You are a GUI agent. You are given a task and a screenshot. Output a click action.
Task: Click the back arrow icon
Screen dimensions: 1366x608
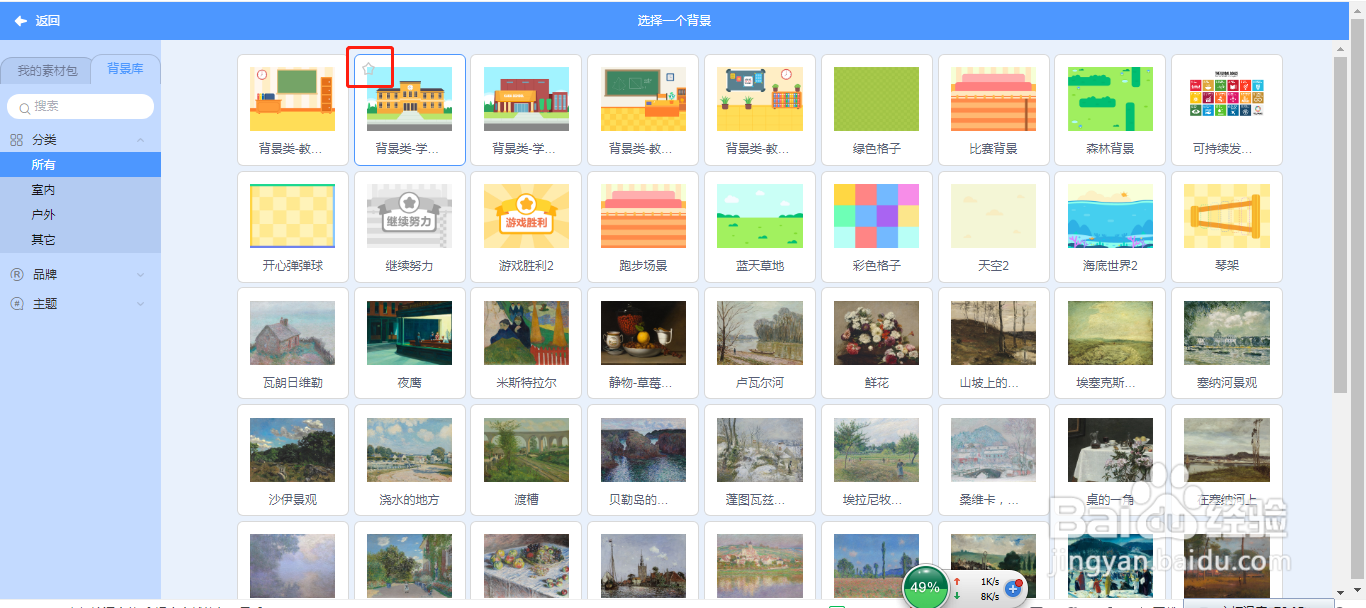click(x=20, y=20)
